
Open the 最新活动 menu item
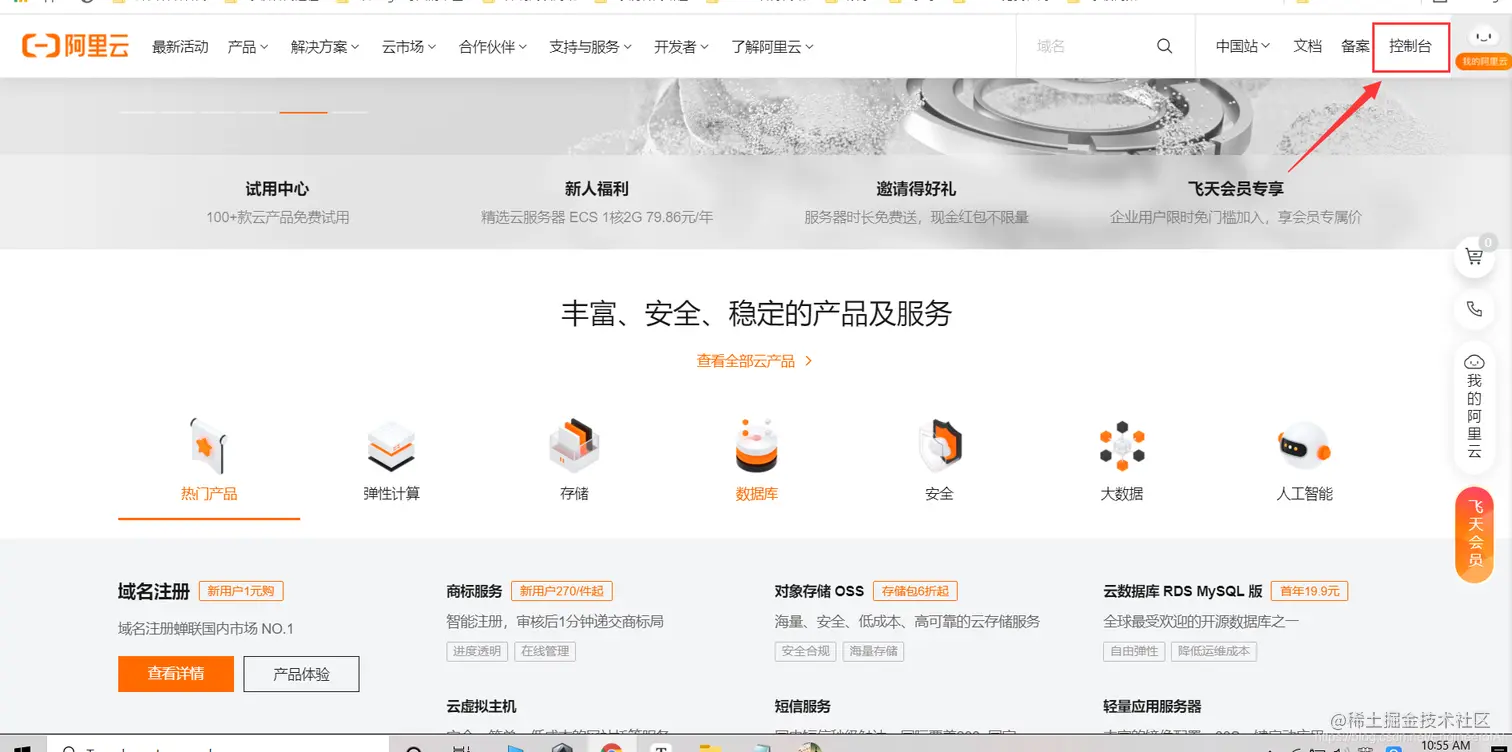(x=180, y=46)
